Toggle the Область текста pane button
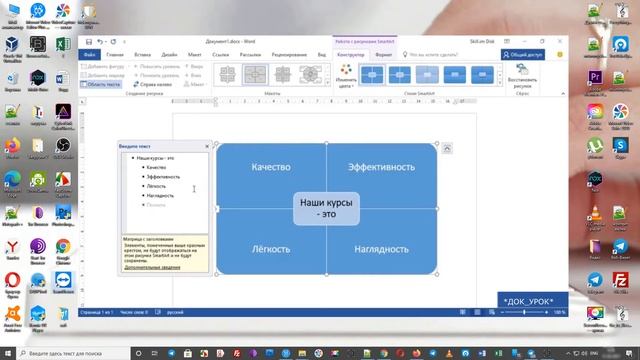This screenshot has width=640, height=360. [100, 84]
